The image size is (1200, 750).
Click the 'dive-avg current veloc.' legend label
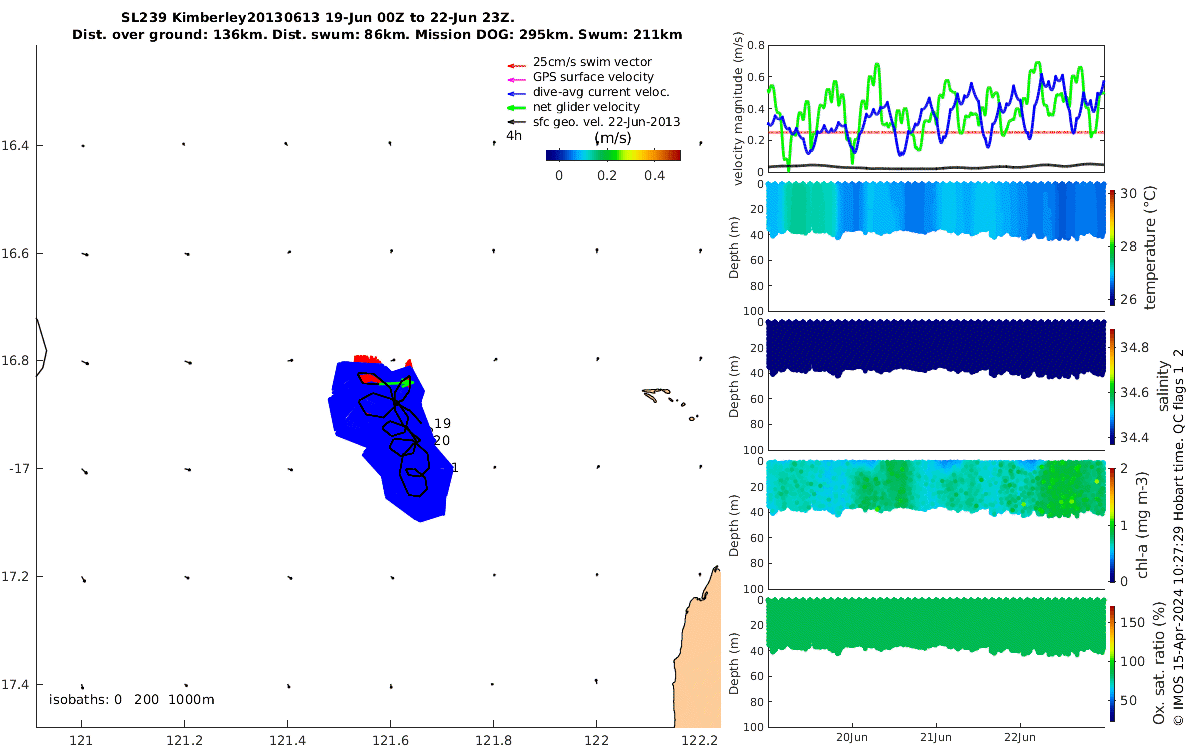coord(601,92)
